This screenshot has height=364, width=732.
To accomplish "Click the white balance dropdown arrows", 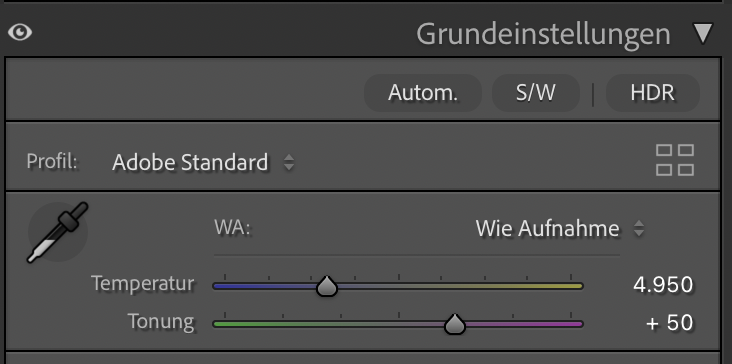I will click(639, 229).
